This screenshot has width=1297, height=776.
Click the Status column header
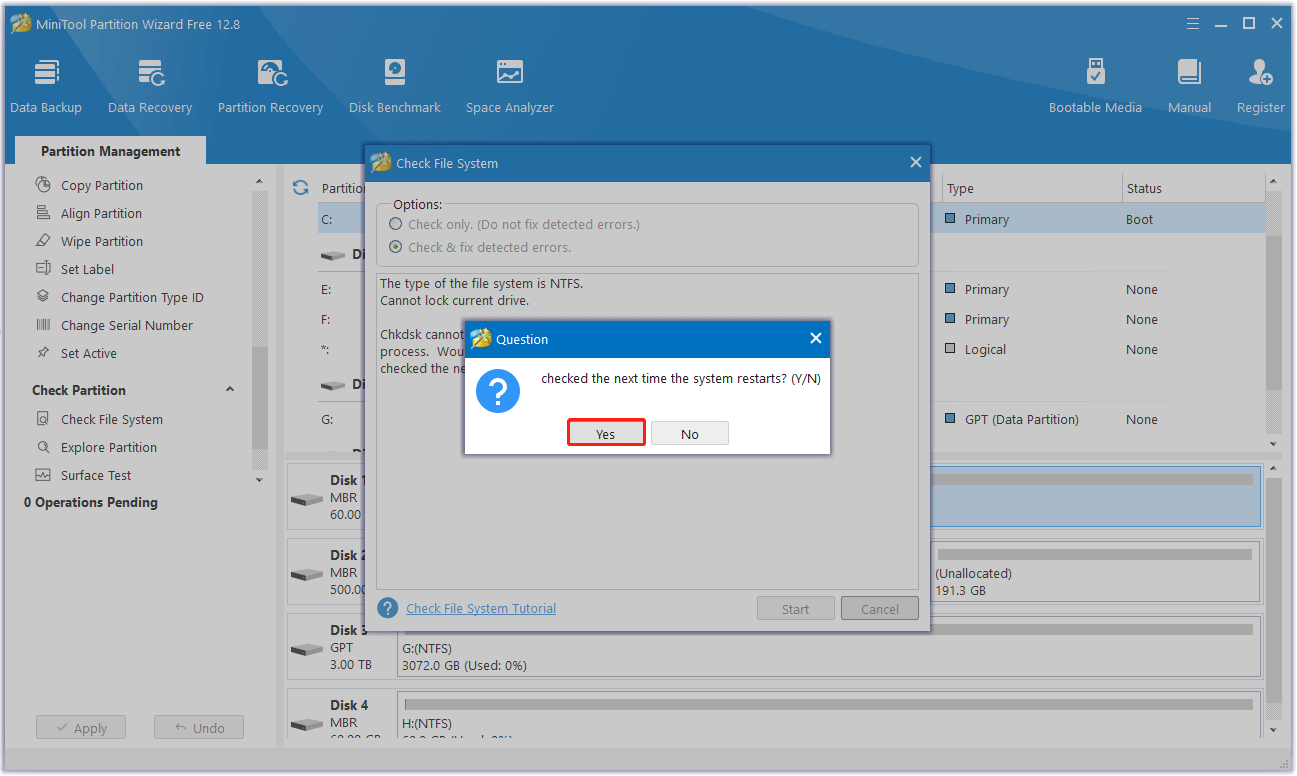click(1192, 188)
